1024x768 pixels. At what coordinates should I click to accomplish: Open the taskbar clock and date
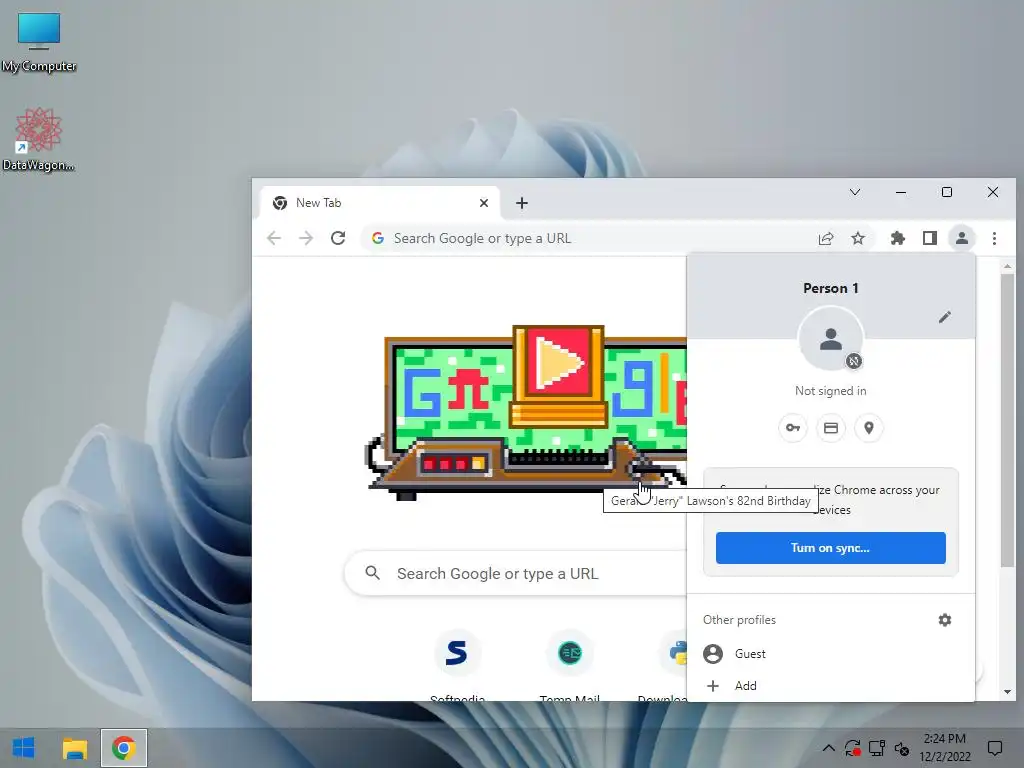945,748
